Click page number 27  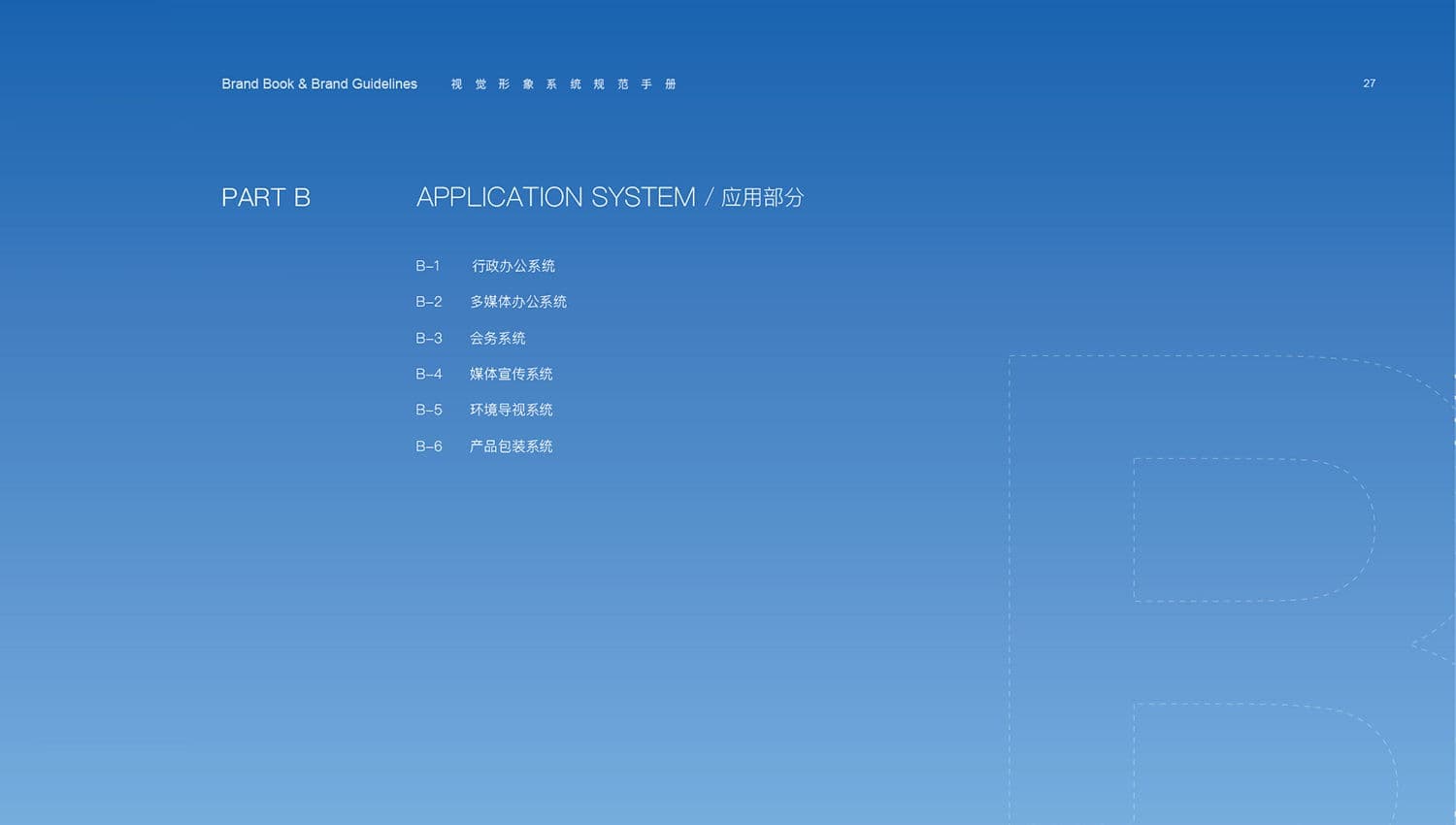coord(1369,83)
